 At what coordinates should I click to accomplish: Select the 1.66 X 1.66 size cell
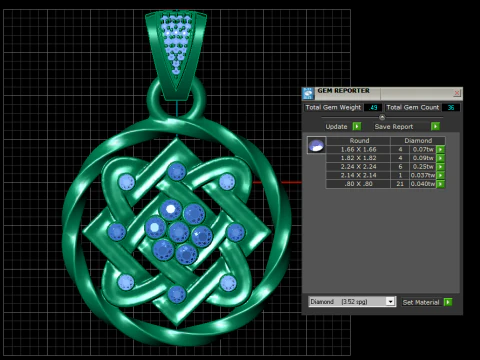(x=358, y=149)
